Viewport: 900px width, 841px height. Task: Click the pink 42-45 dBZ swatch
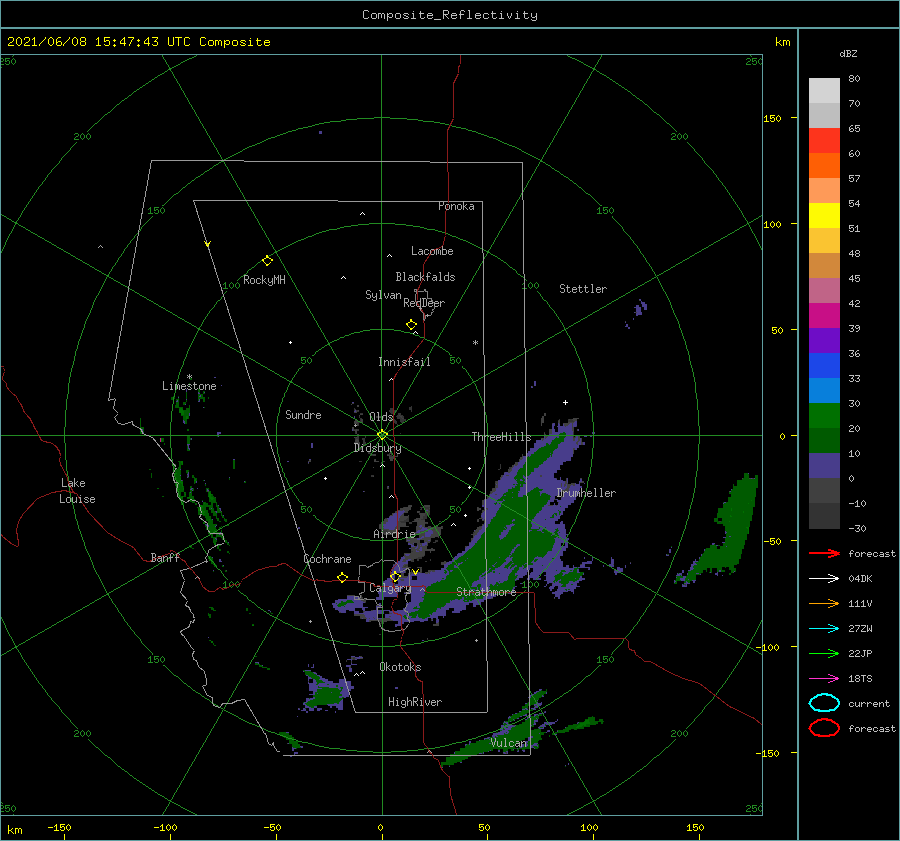point(824,290)
